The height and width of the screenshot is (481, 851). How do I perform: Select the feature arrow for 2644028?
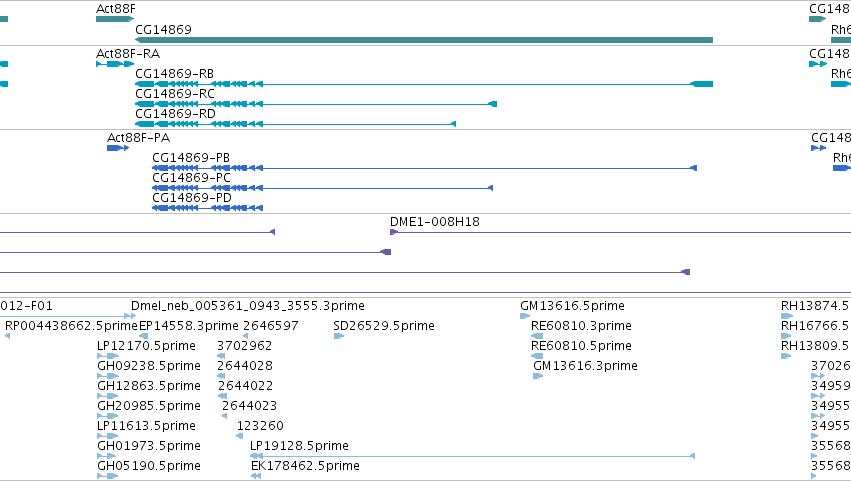pyautogui.click(x=221, y=376)
